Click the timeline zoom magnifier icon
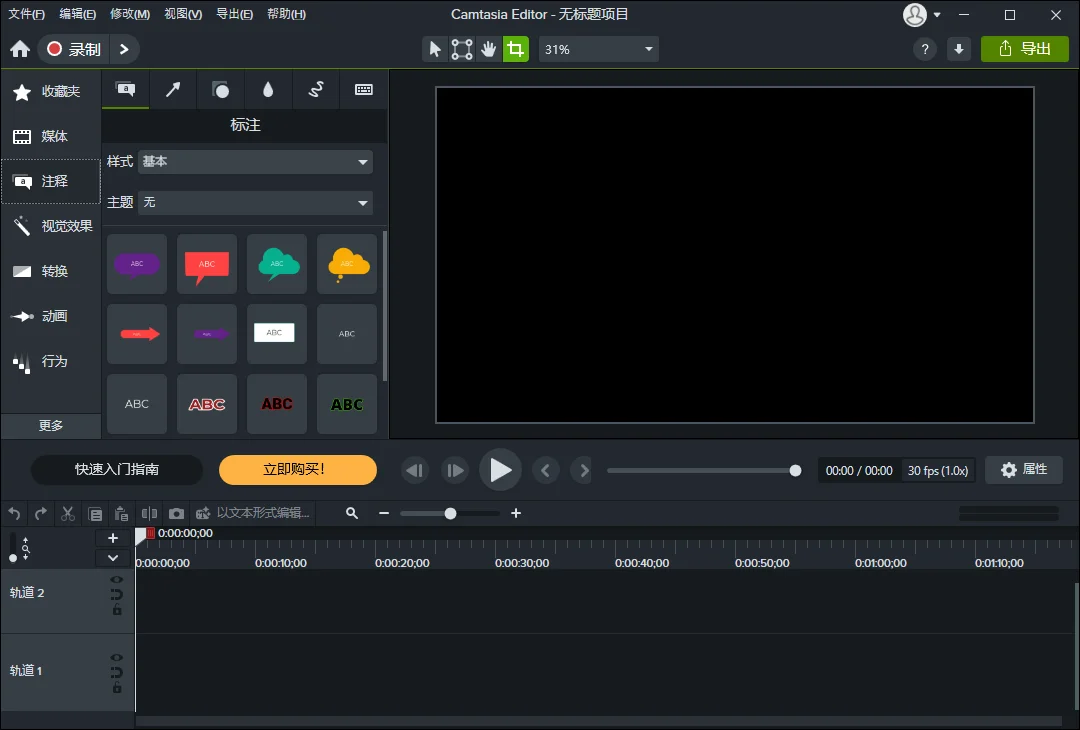1080x730 pixels. pos(351,514)
